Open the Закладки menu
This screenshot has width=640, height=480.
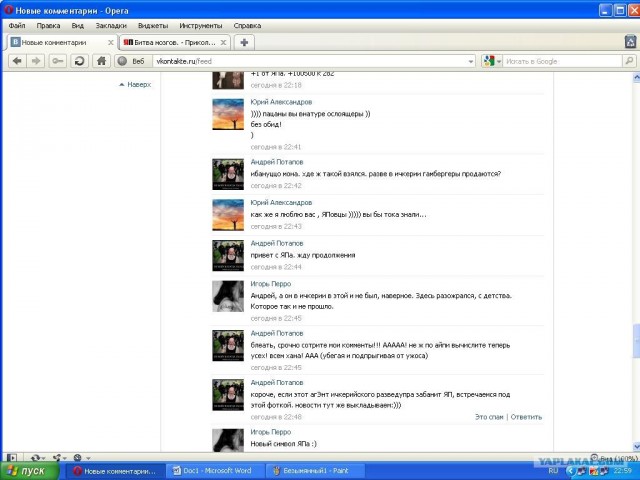(x=110, y=25)
